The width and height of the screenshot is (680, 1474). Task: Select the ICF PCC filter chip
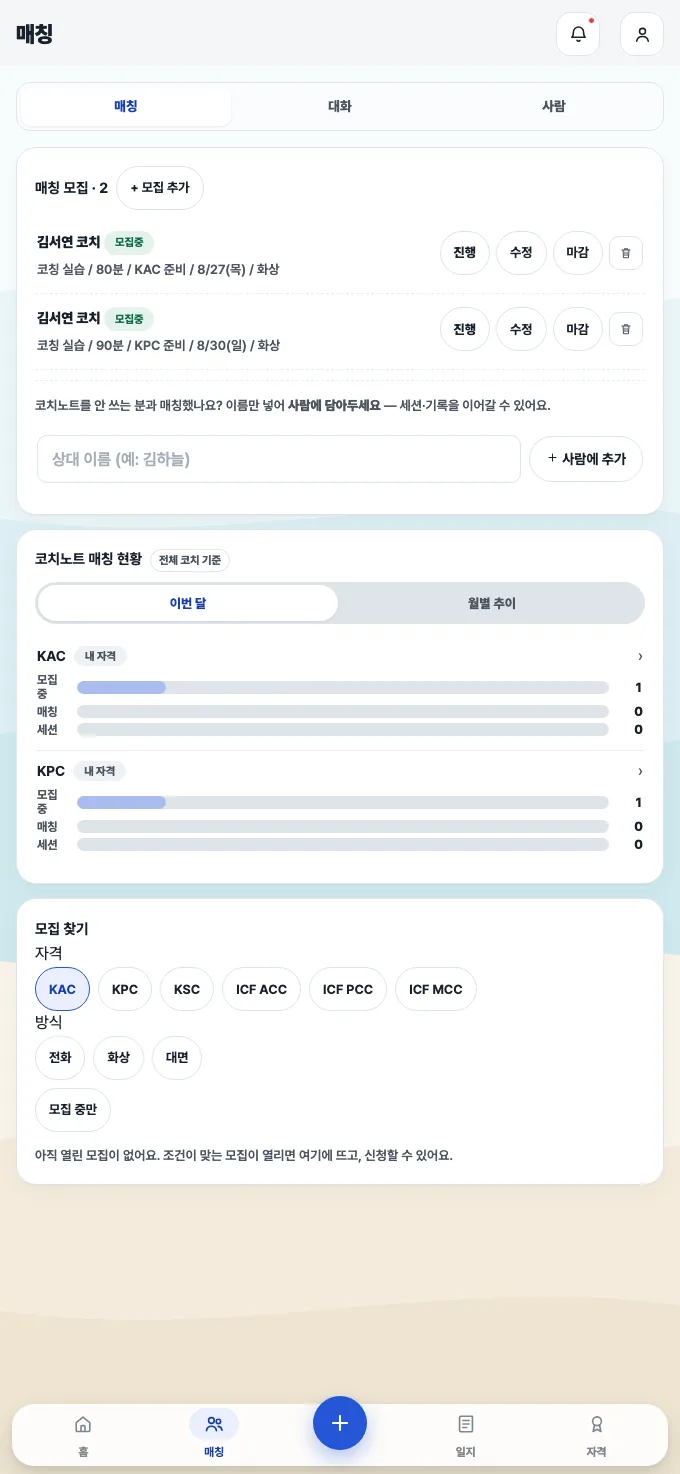pos(348,989)
